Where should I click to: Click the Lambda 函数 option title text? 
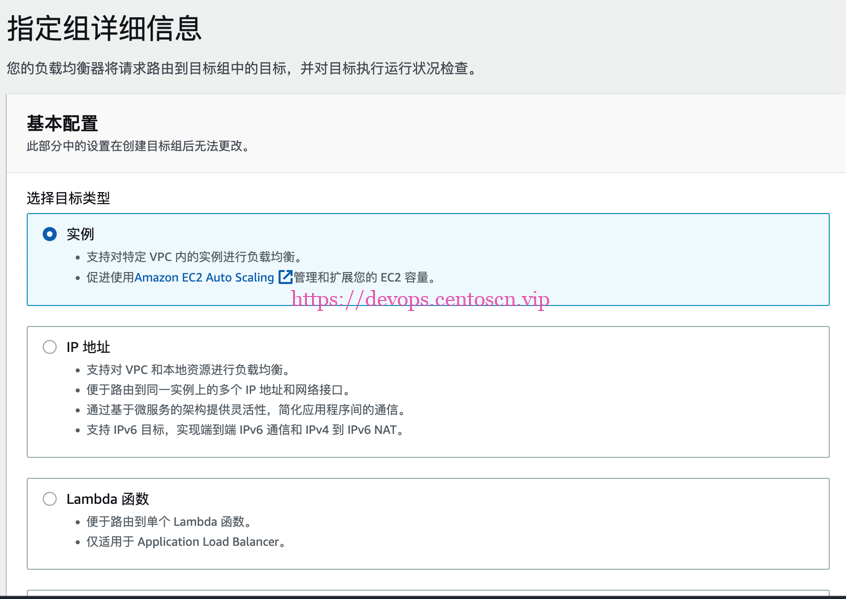tap(107, 499)
